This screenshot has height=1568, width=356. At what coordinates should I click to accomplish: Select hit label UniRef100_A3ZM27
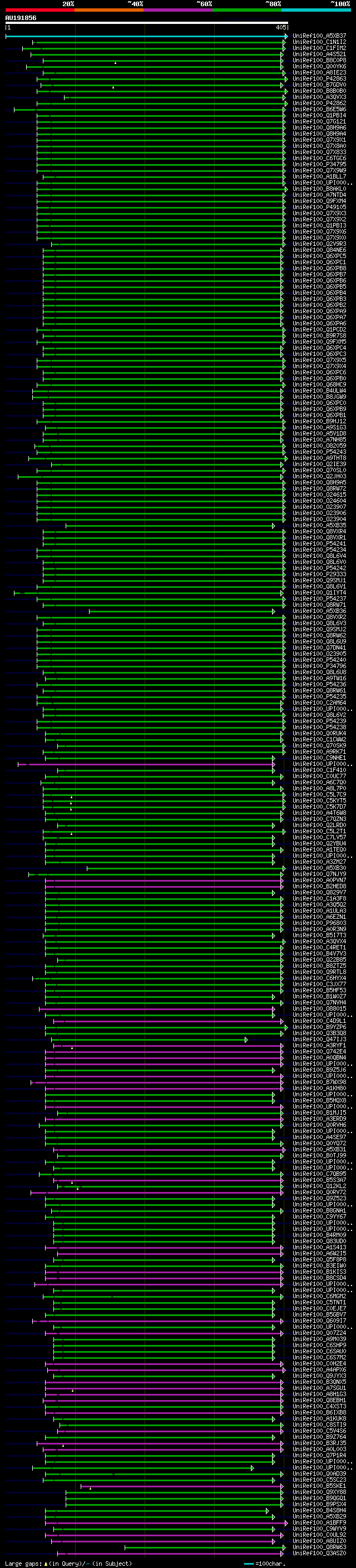[x=319, y=862]
